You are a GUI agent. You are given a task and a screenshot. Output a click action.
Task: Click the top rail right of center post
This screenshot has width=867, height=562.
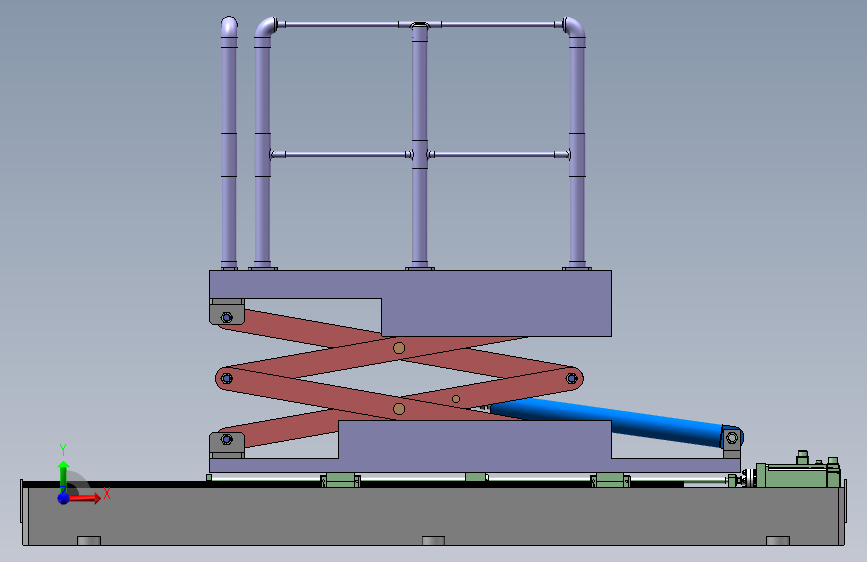(498, 24)
